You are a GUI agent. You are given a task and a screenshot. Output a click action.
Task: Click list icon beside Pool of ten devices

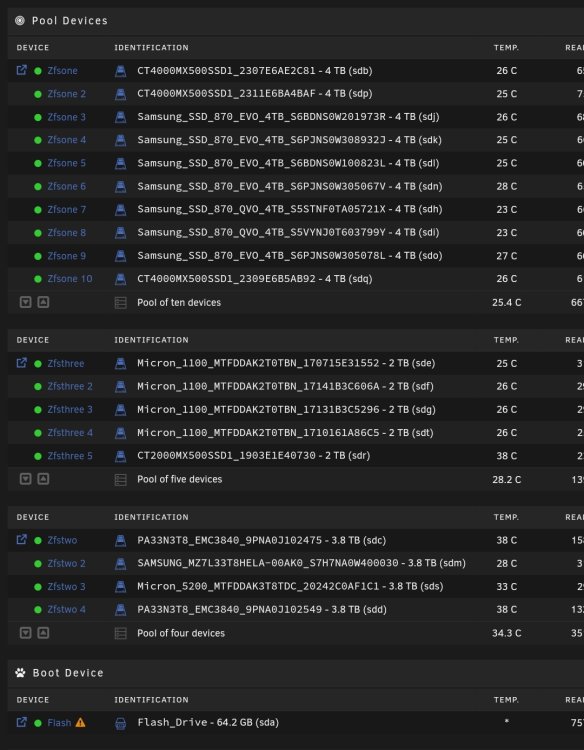coord(121,303)
